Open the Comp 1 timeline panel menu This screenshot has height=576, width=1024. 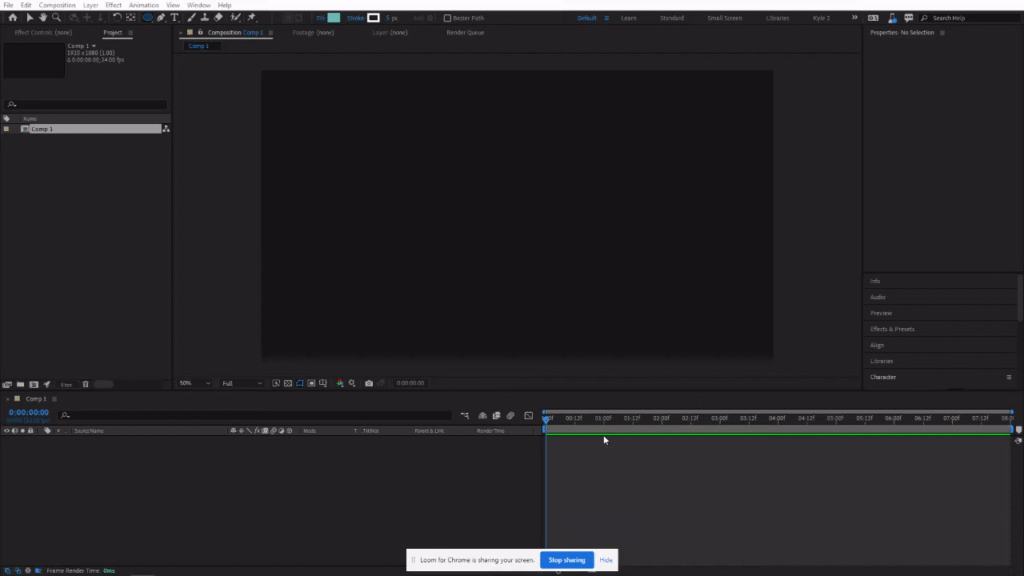coord(55,399)
